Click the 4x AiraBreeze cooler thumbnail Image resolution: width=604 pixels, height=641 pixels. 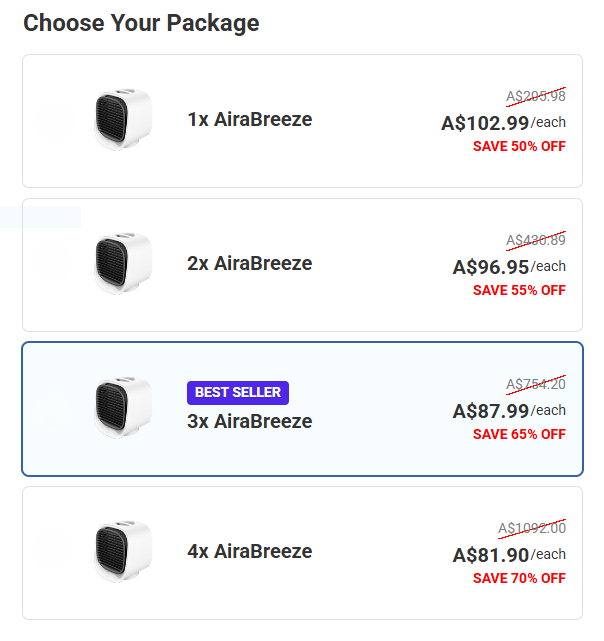pos(122,552)
